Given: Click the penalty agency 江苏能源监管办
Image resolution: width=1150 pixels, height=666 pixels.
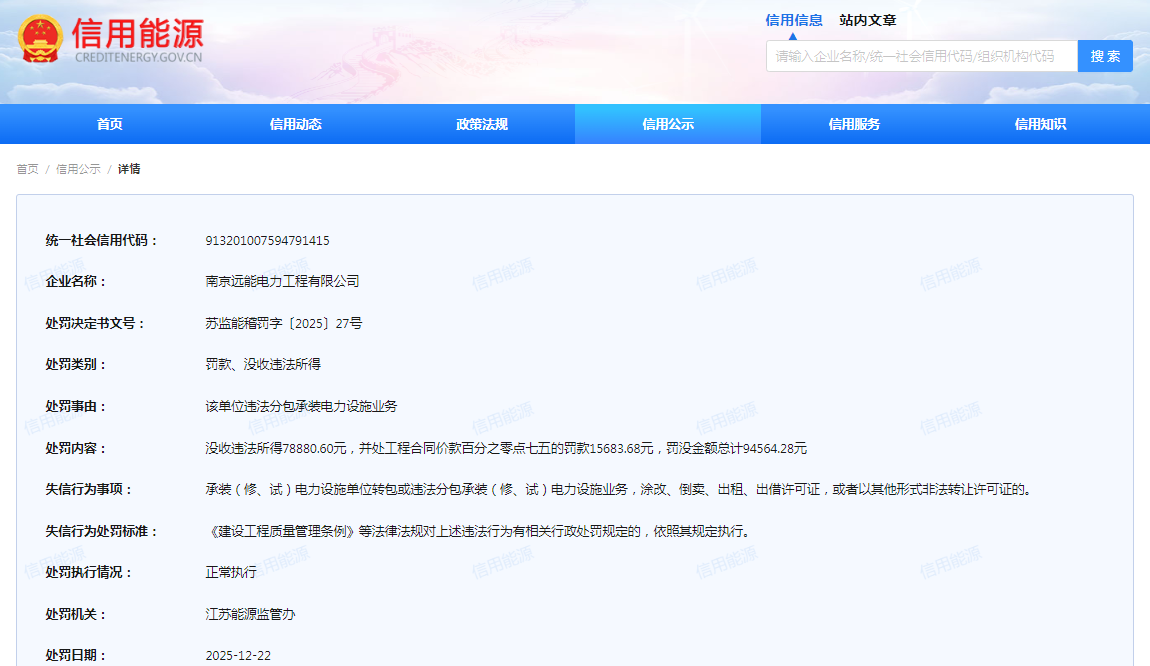Looking at the screenshot, I should pyautogui.click(x=250, y=614).
